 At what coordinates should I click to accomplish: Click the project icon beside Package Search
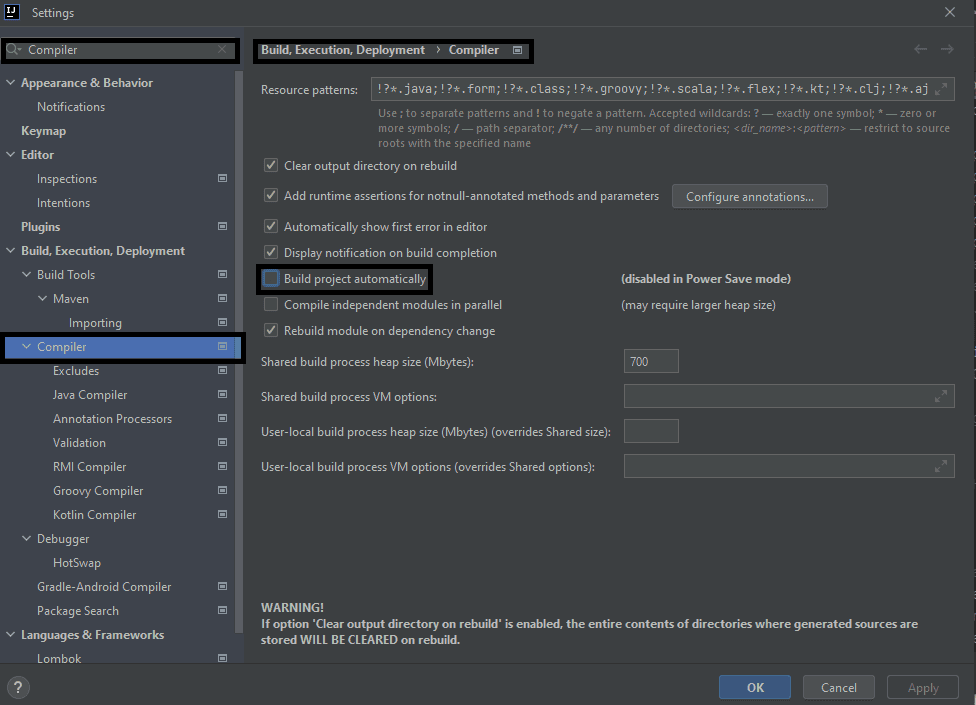click(222, 610)
